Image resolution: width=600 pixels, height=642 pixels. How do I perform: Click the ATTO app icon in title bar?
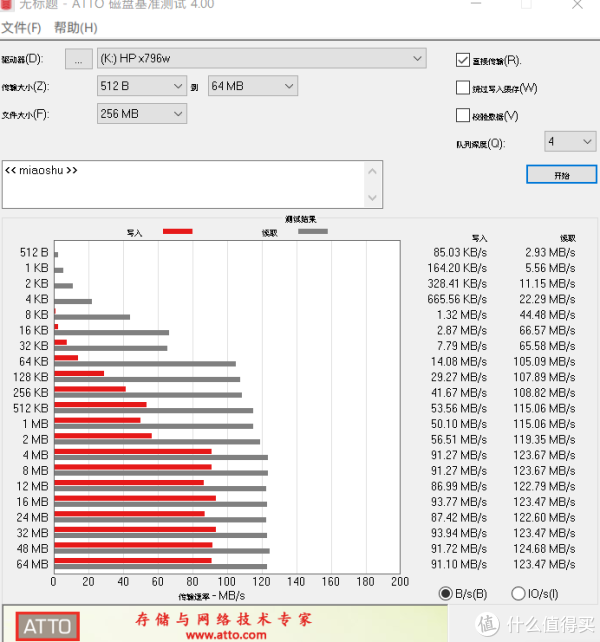[6, 5]
